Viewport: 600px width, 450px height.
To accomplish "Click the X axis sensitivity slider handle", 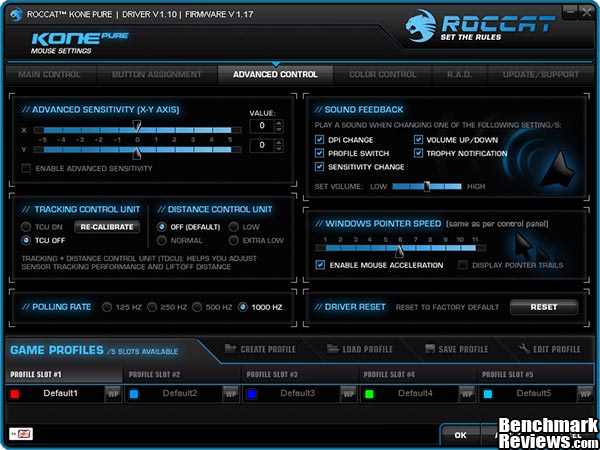I will (137, 126).
